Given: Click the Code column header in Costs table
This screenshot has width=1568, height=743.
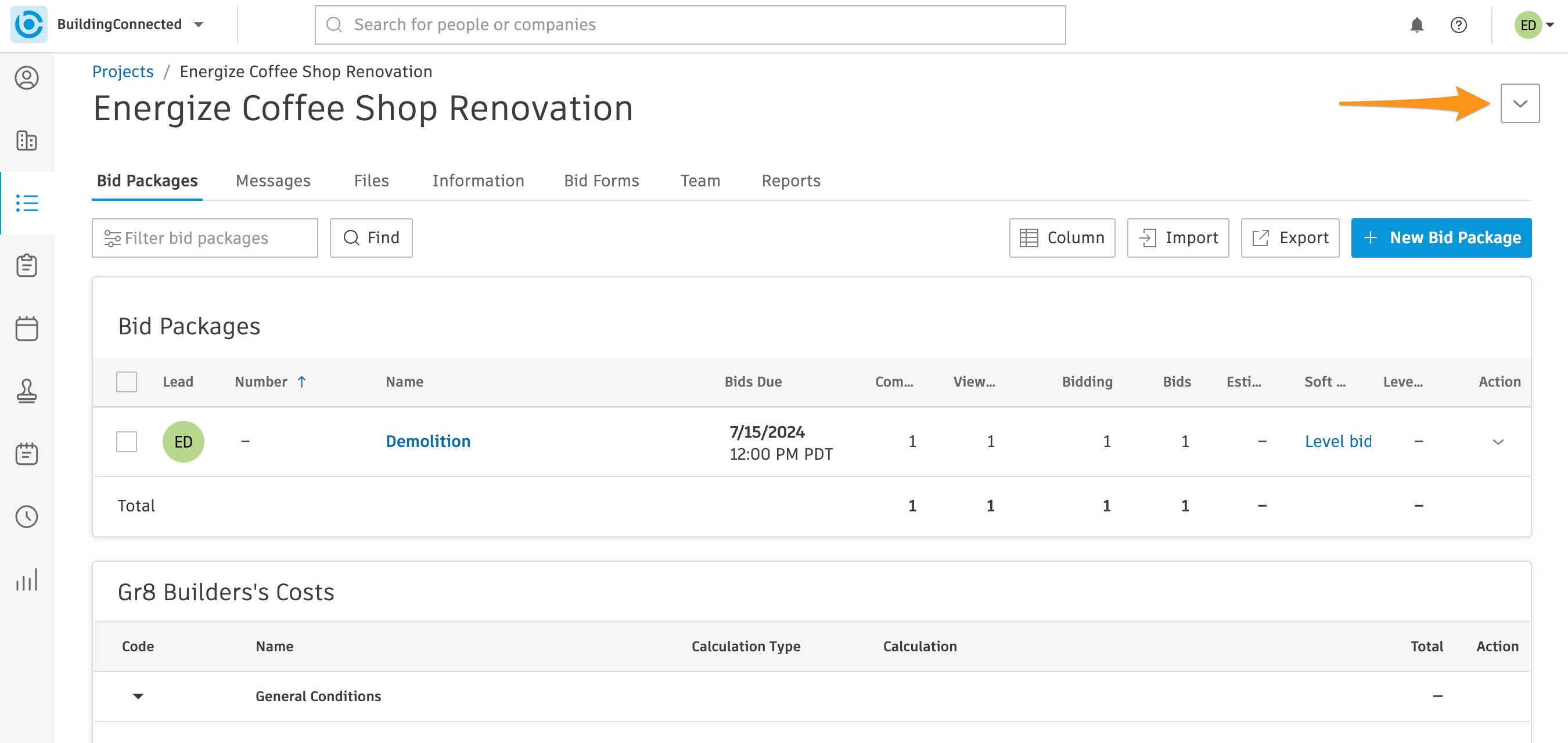Looking at the screenshot, I should click(138, 646).
